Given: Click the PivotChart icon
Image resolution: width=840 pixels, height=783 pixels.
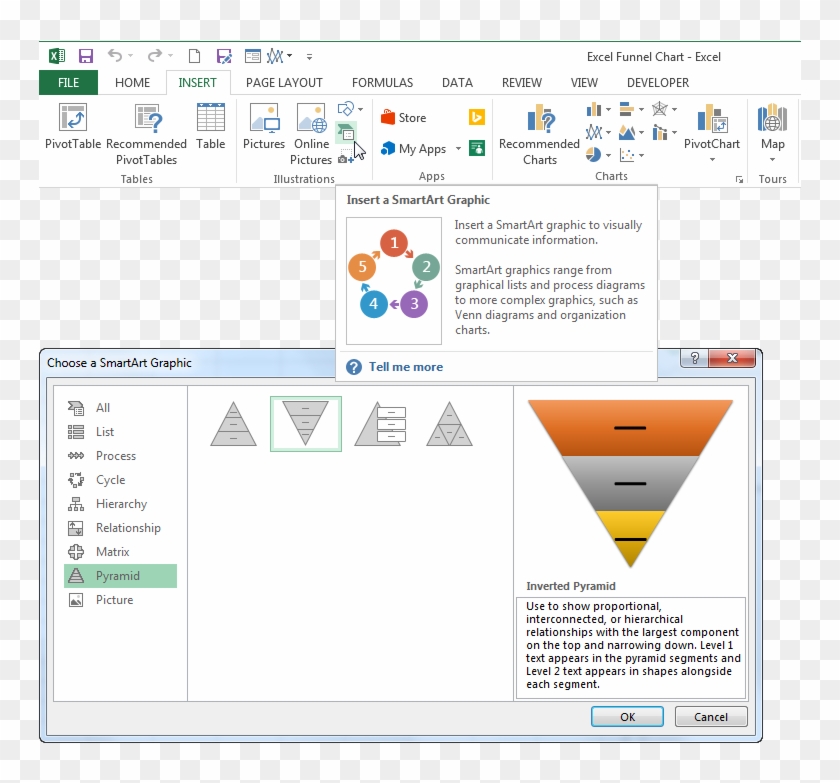Looking at the screenshot, I should [x=711, y=118].
